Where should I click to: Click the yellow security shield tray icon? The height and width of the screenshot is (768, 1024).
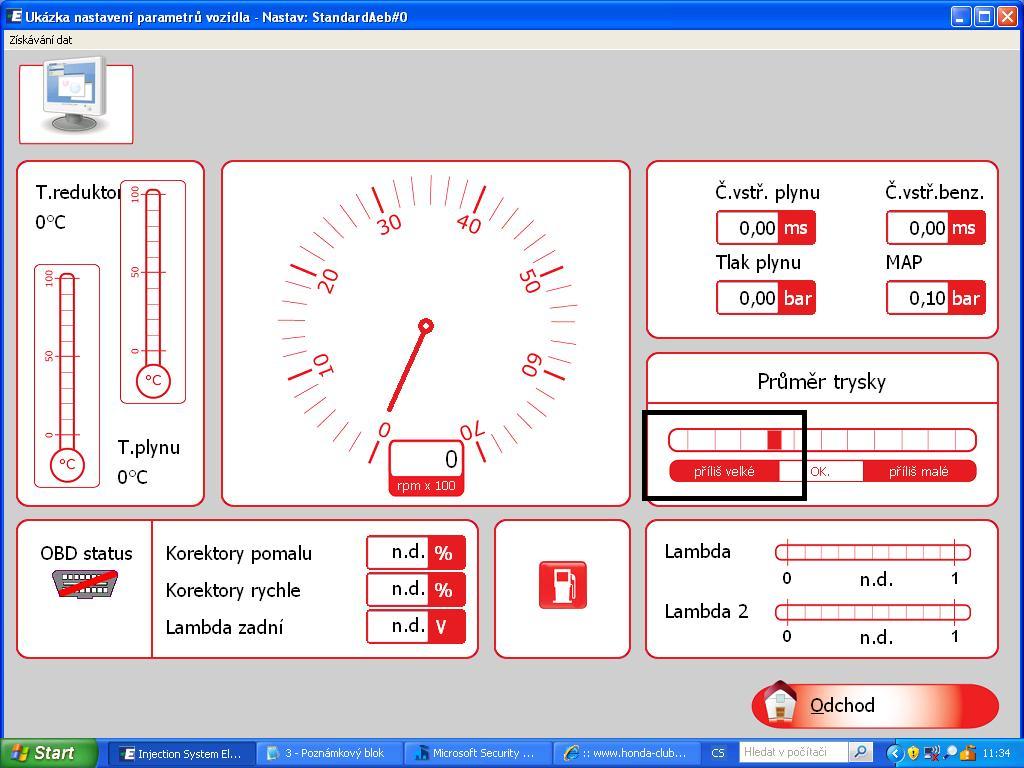(913, 753)
